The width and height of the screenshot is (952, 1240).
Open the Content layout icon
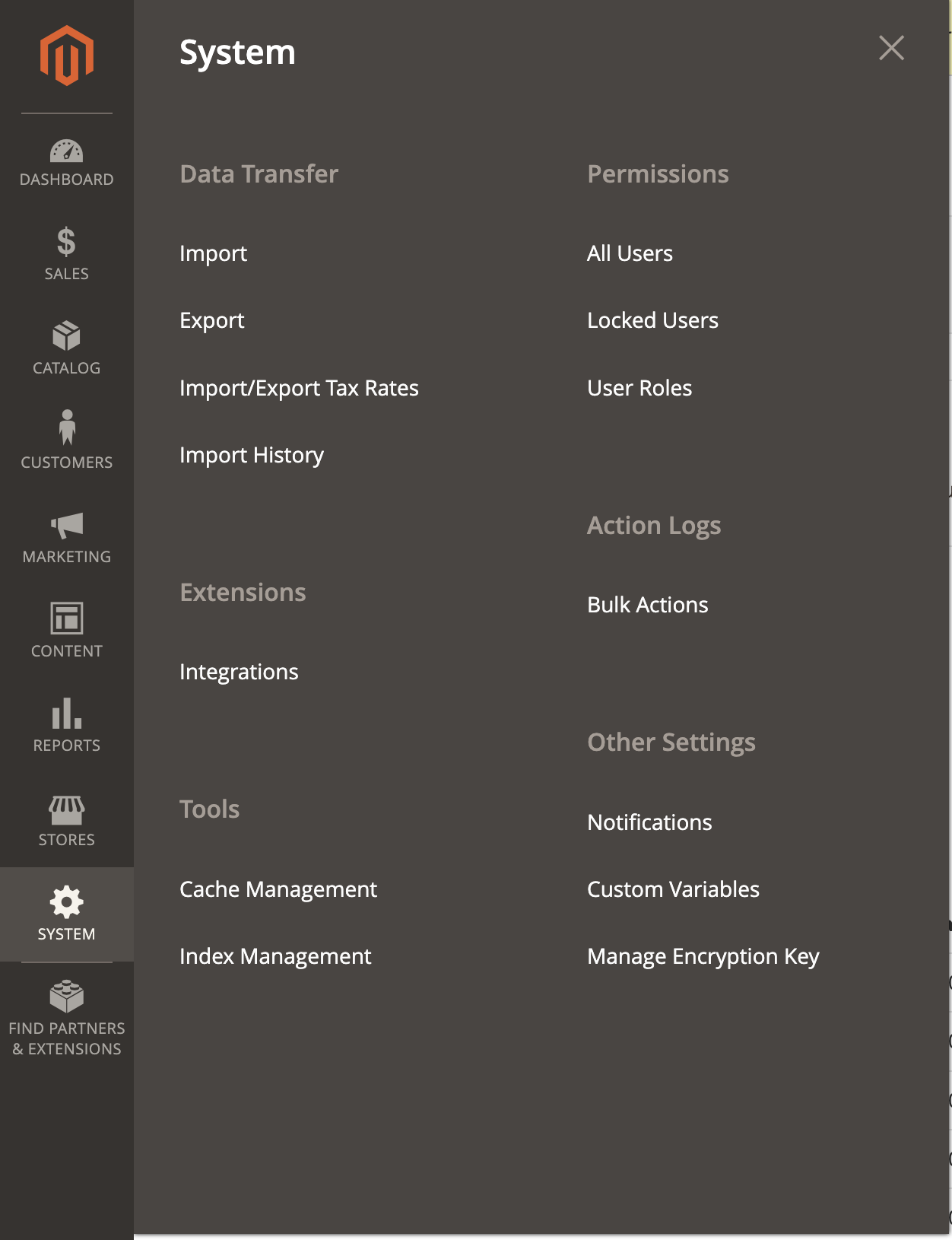[x=67, y=618]
